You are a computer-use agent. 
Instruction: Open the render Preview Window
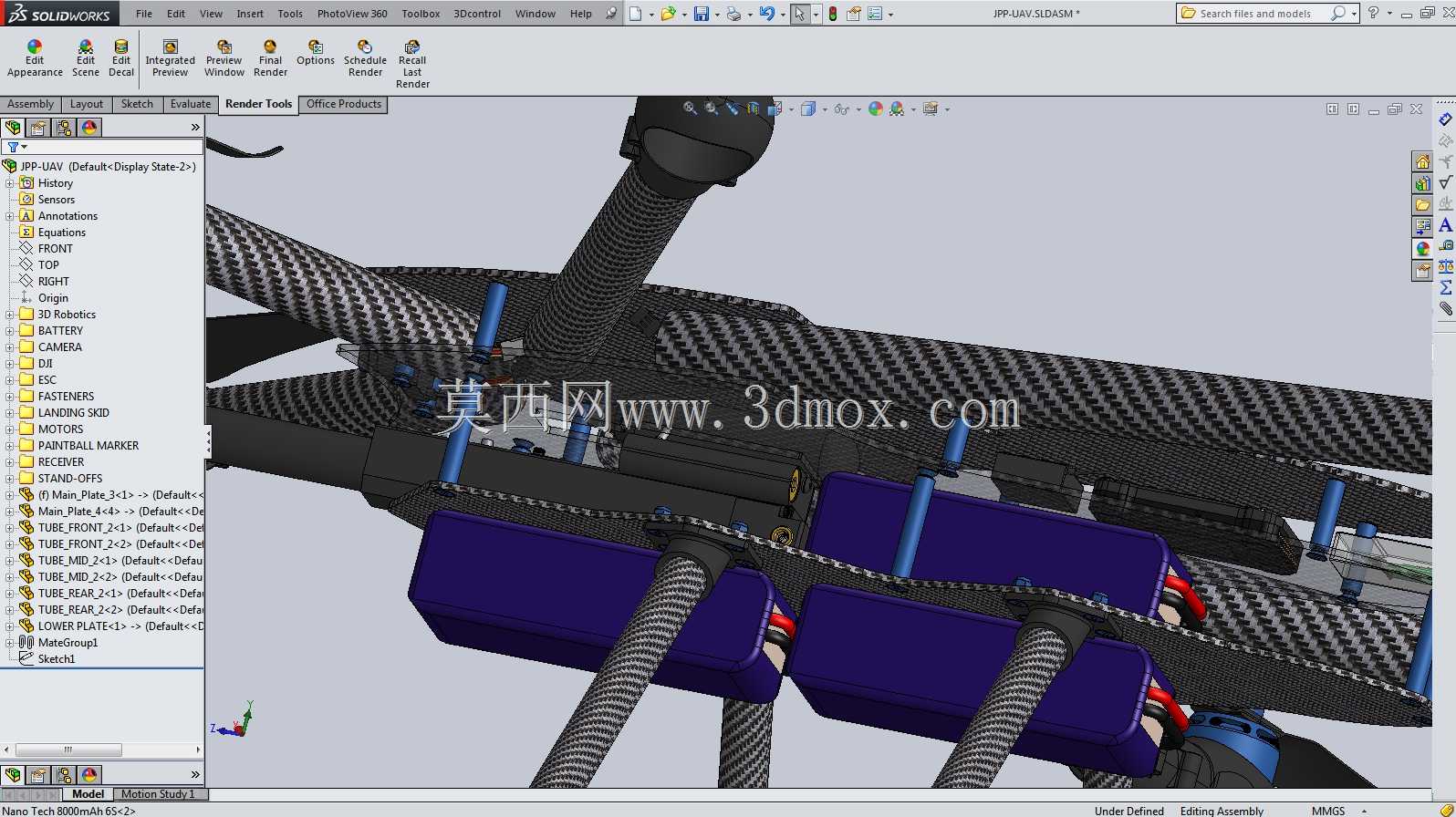224,59
